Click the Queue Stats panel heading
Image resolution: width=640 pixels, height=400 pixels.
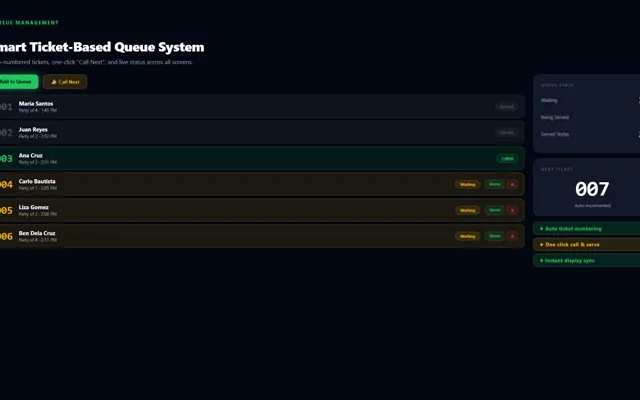(557, 85)
